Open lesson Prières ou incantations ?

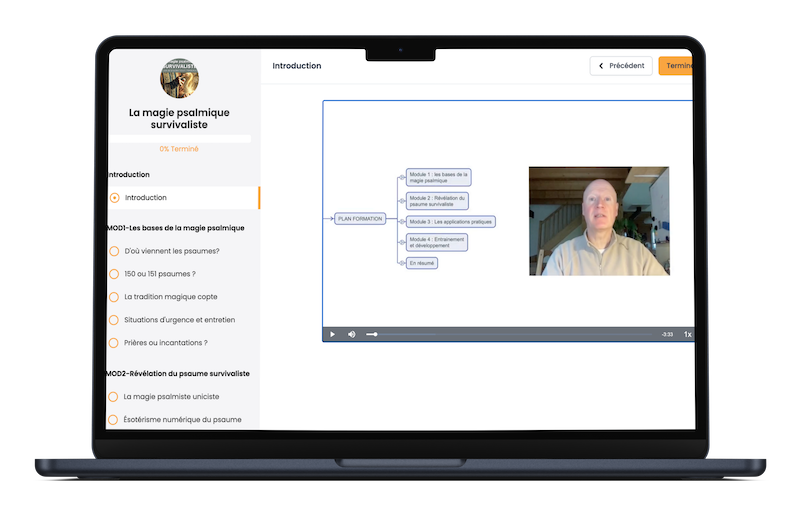[166, 343]
